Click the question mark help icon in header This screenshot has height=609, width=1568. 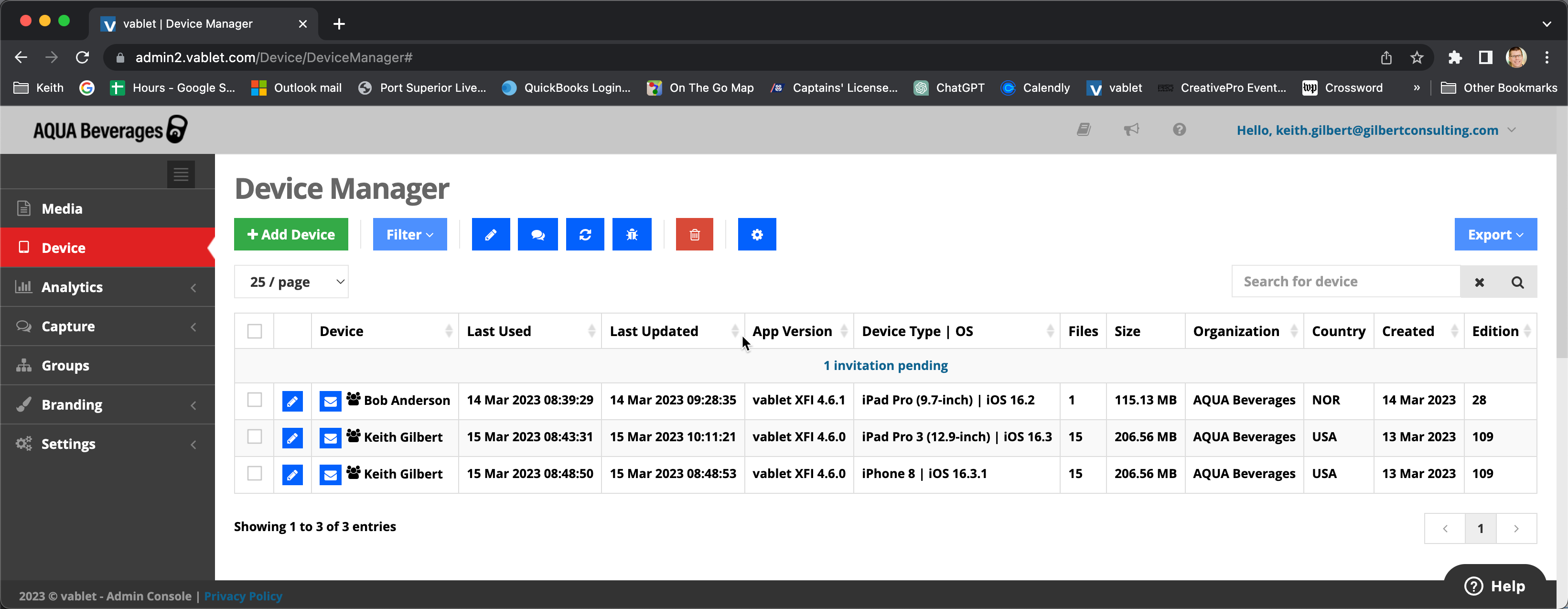[1179, 130]
